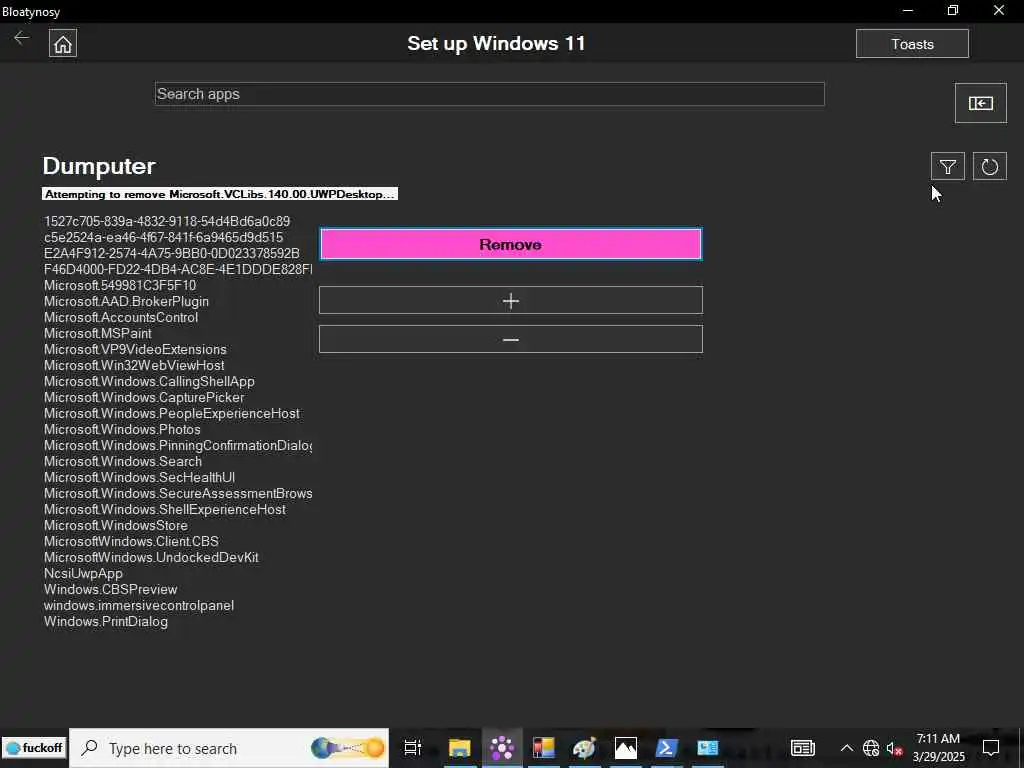Select MicrosoftWindows.Client.CBS
This screenshot has width=1024, height=768.
pos(131,541)
